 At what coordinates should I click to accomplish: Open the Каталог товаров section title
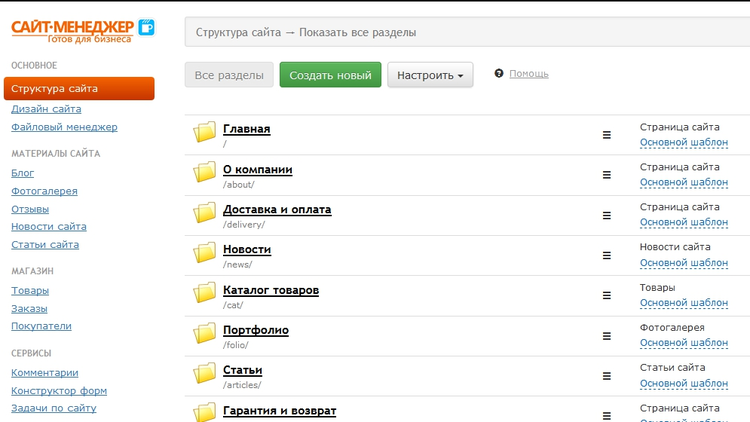[x=271, y=290]
